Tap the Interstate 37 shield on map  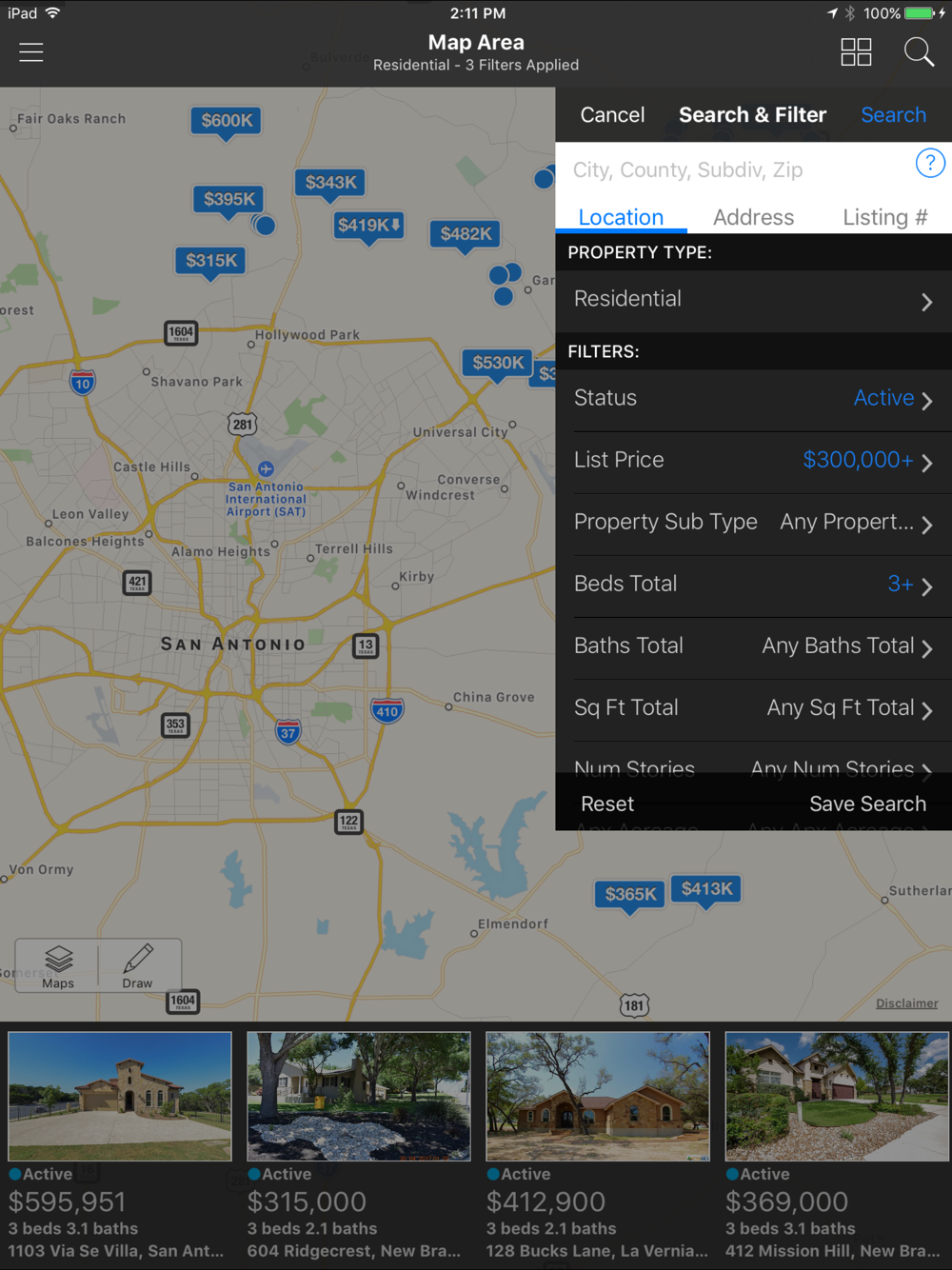click(x=288, y=732)
